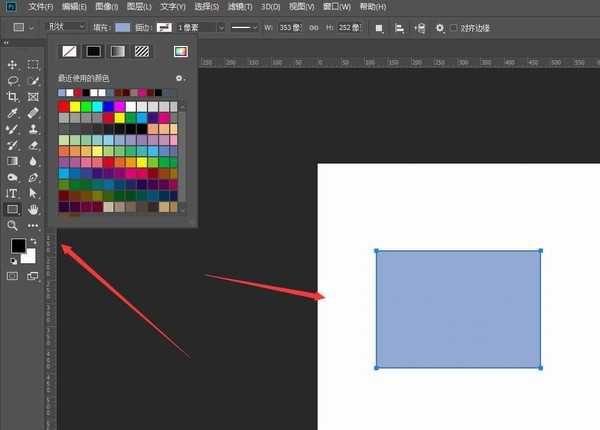Open the stroke line style dropdown

point(255,27)
